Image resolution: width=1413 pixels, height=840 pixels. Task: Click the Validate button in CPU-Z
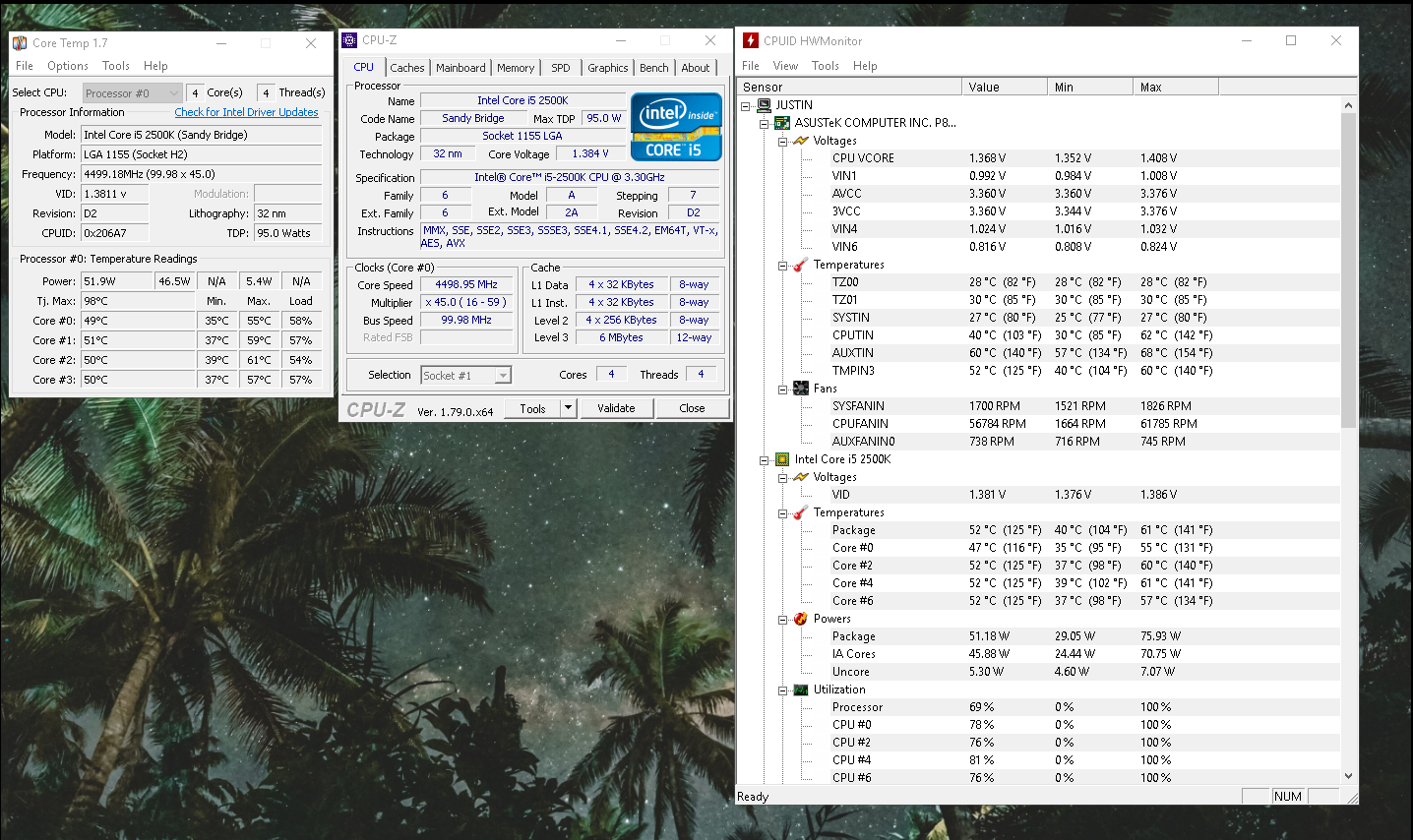616,408
